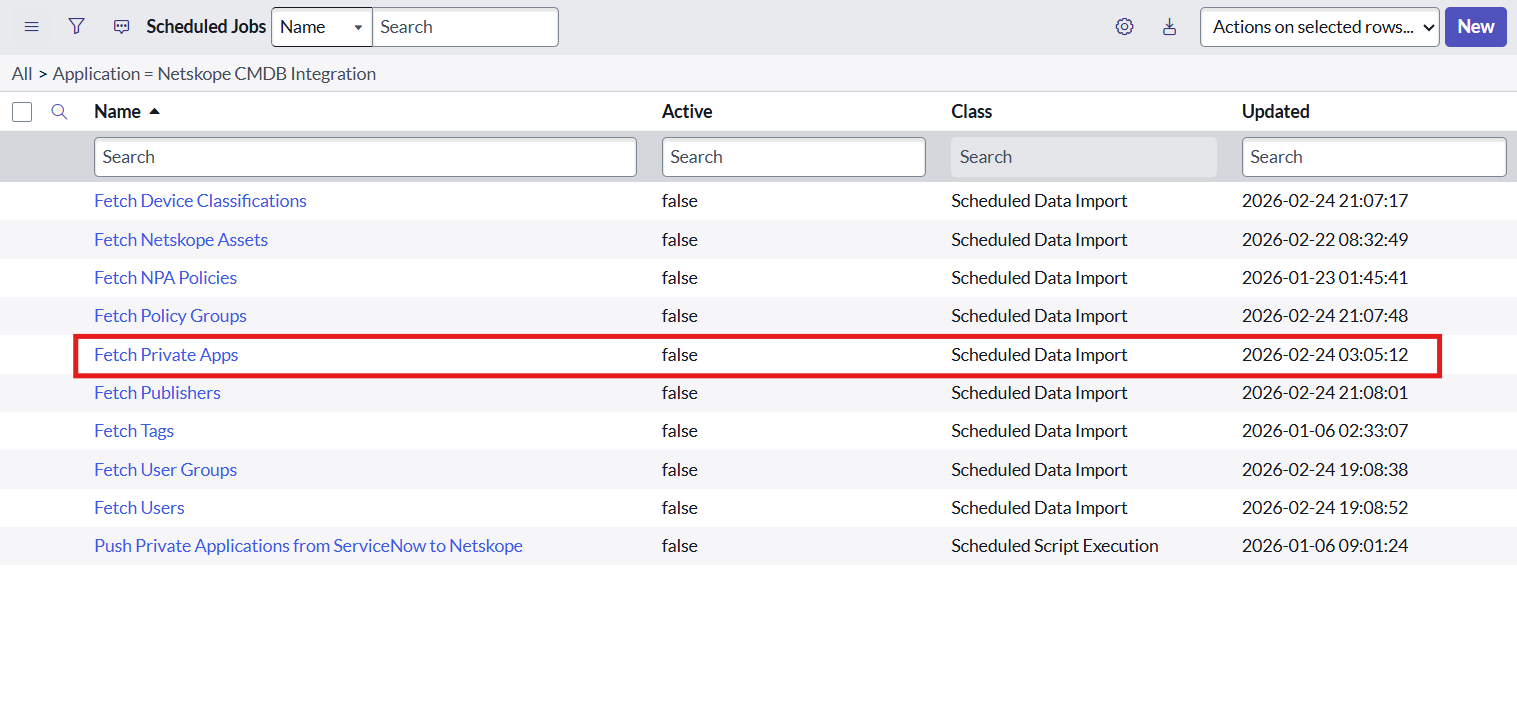This screenshot has width=1517, height=707.
Task: Open Fetch Private Apps job
Action: click(x=166, y=355)
